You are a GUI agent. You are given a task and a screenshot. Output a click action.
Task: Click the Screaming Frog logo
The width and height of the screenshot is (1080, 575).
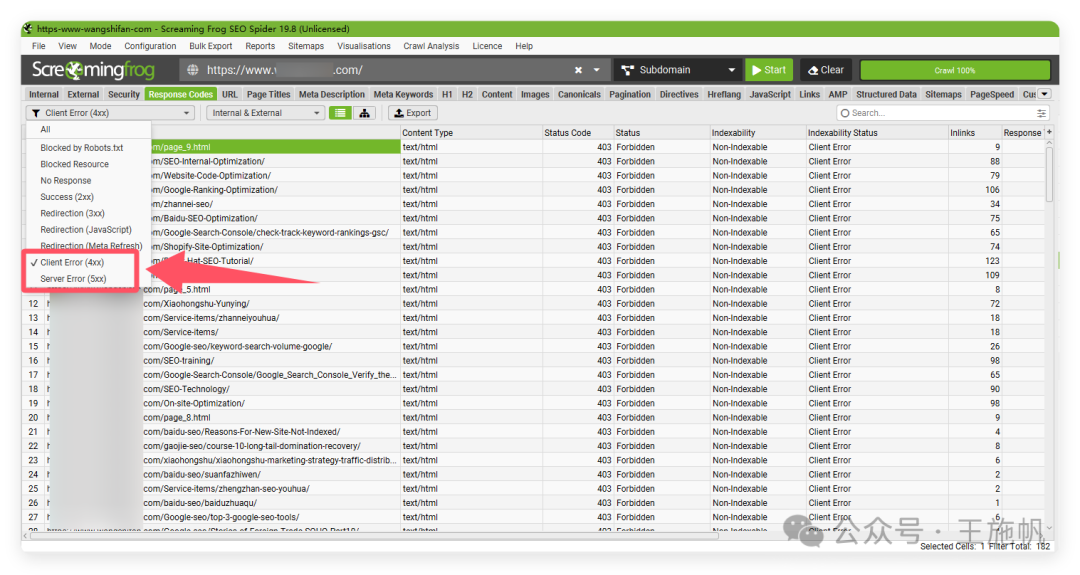pyautogui.click(x=93, y=70)
